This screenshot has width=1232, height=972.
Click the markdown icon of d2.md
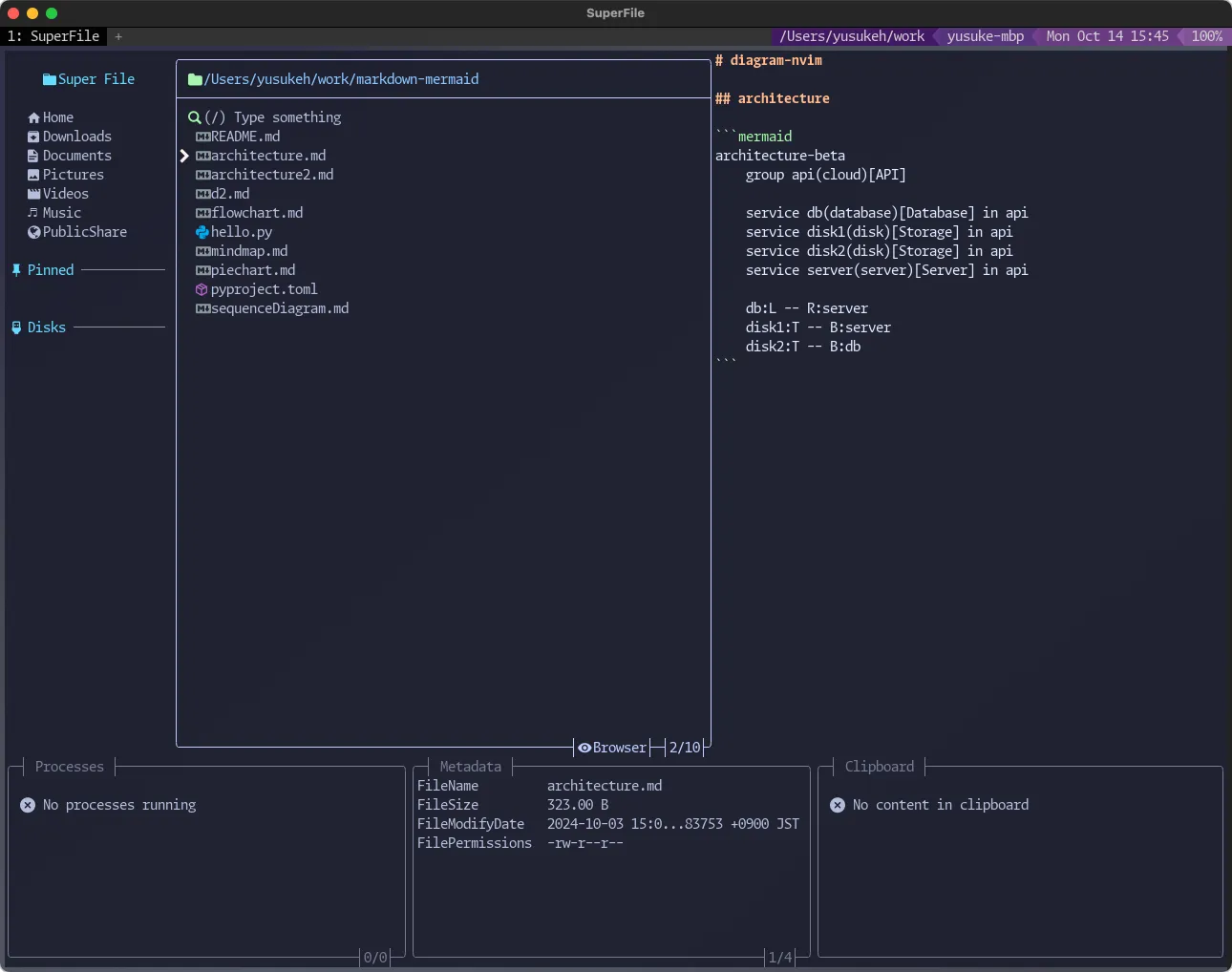(x=202, y=194)
